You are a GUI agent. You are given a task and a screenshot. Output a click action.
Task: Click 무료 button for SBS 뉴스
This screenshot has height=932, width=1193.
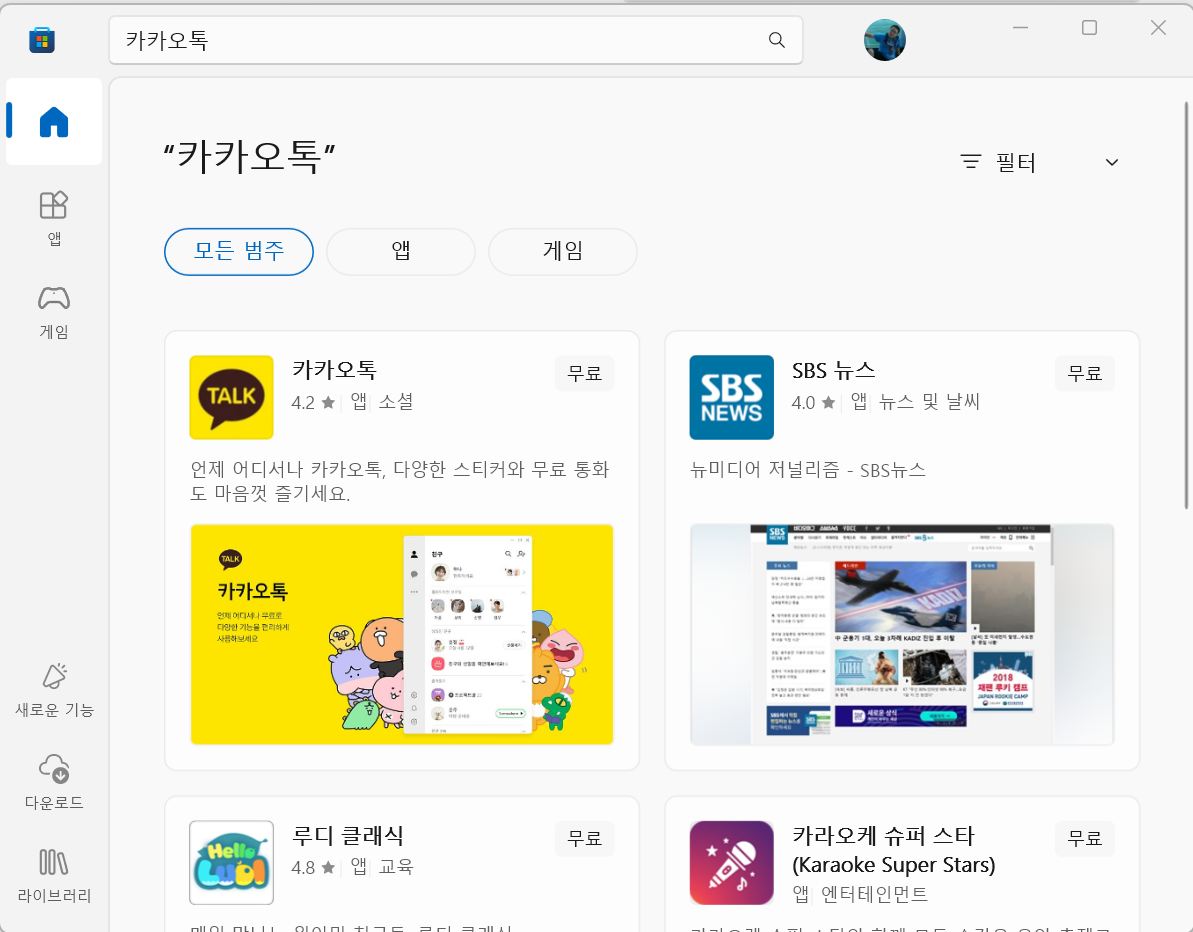point(1084,373)
